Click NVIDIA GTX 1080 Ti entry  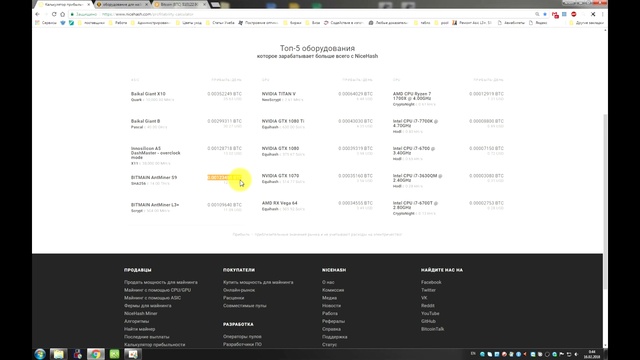283,121
